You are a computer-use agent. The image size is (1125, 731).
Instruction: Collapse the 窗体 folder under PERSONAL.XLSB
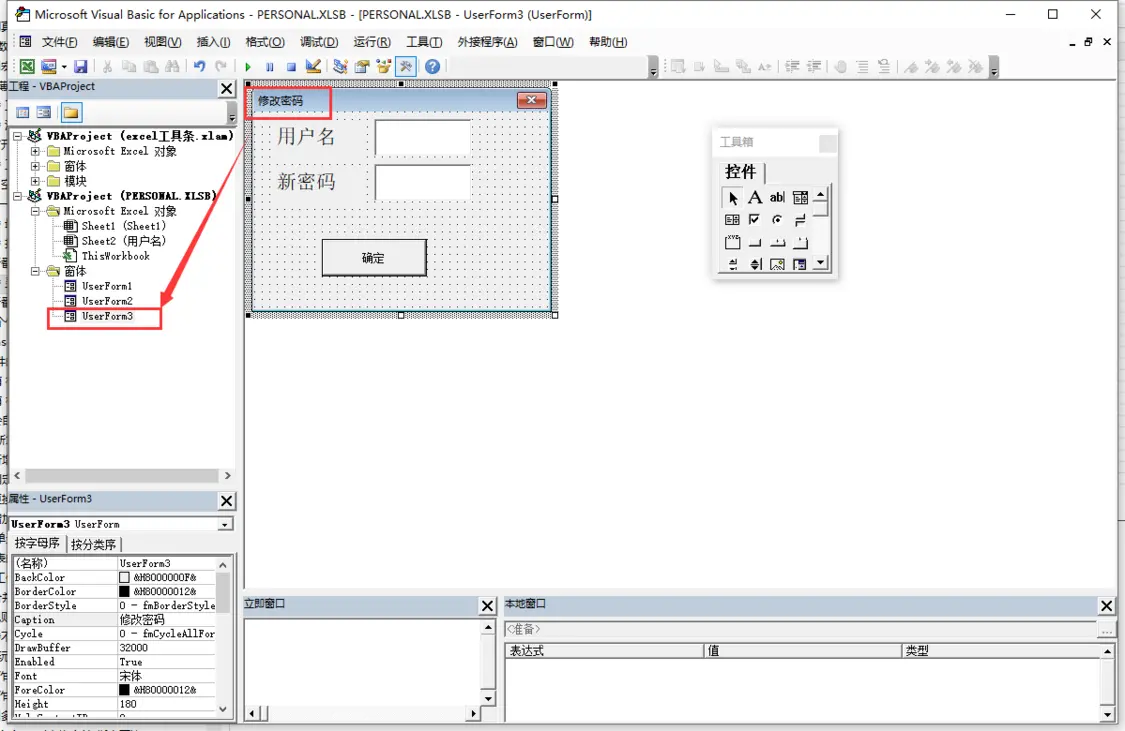pyautogui.click(x=35, y=271)
